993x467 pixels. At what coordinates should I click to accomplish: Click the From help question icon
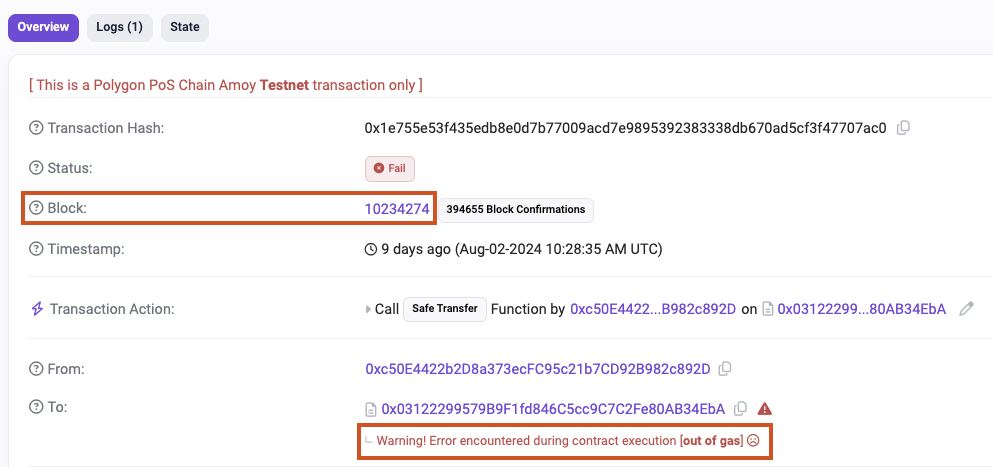pyautogui.click(x=36, y=369)
